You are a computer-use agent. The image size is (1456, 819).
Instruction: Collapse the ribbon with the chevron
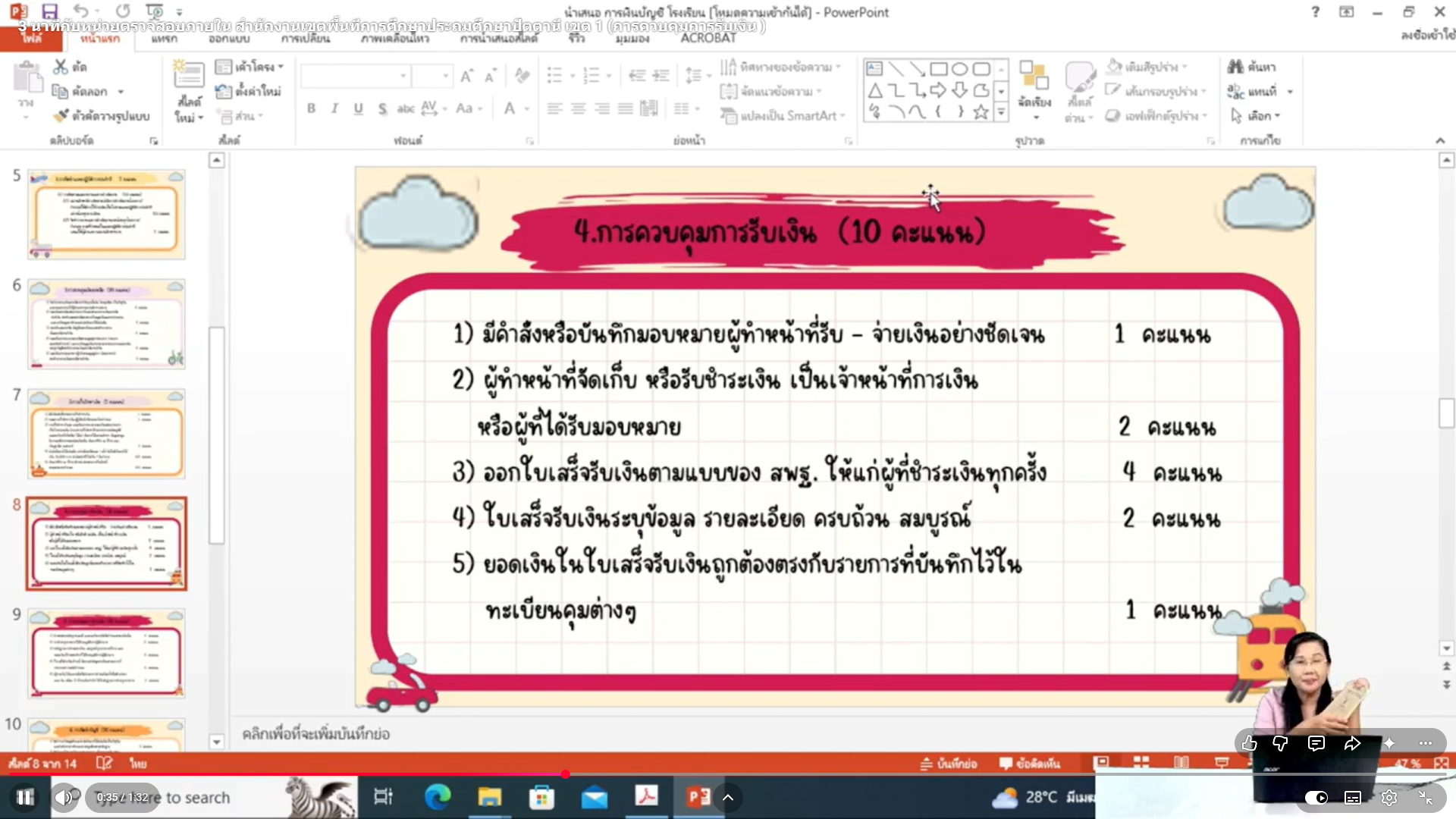1440,141
